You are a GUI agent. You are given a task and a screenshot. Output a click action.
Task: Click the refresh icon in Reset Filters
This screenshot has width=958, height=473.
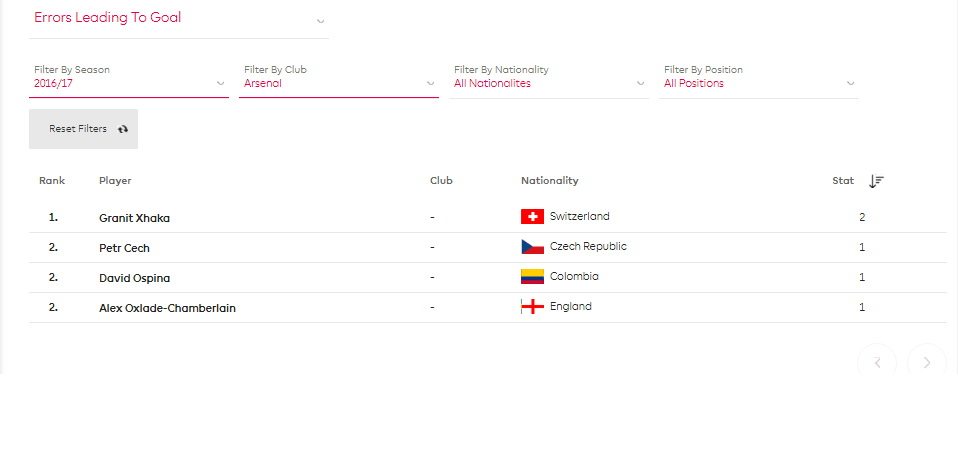point(123,129)
